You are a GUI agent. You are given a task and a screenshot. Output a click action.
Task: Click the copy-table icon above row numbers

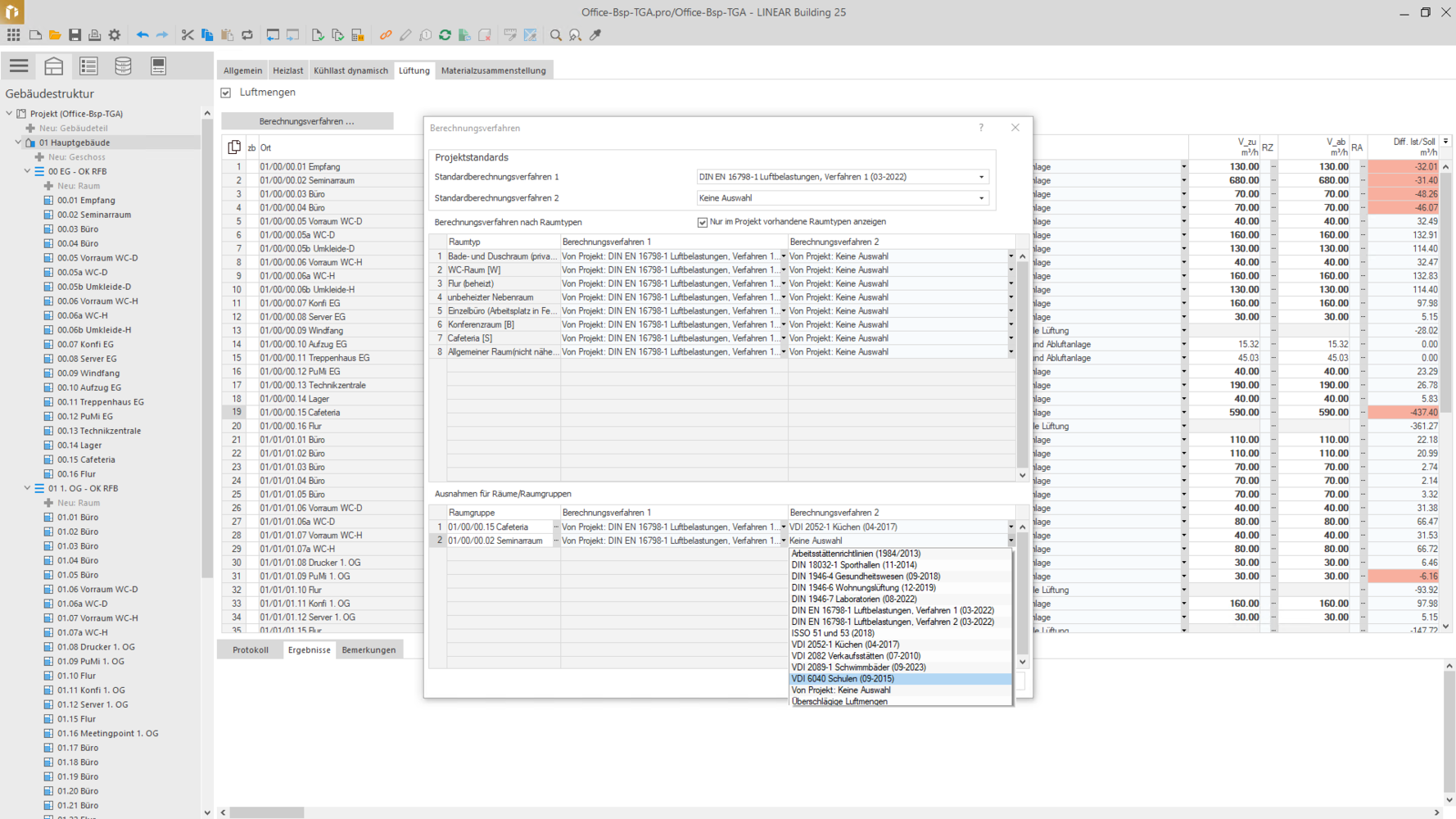click(234, 147)
